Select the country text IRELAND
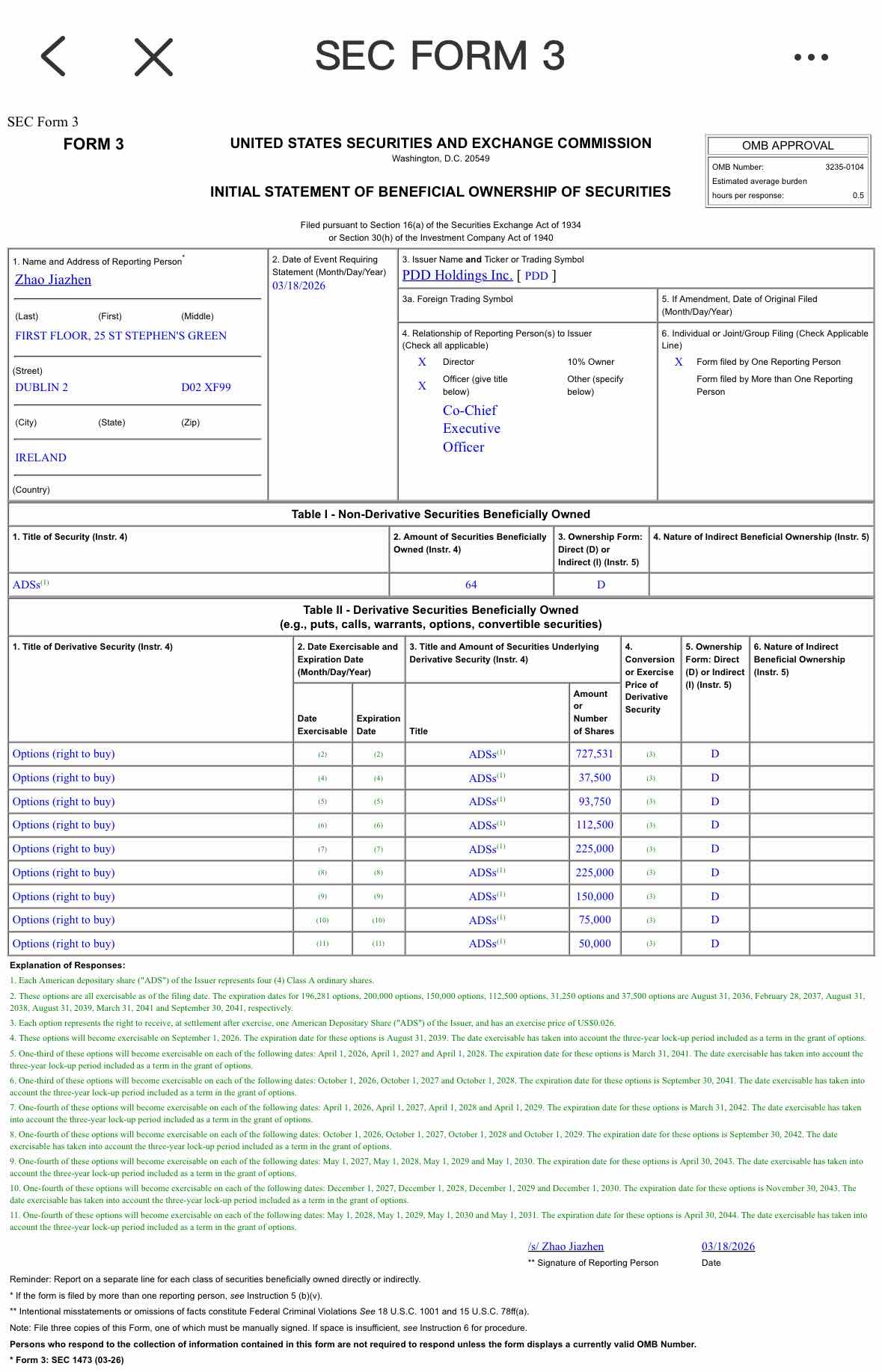Viewport: 882px width, 1372px height. pos(40,458)
